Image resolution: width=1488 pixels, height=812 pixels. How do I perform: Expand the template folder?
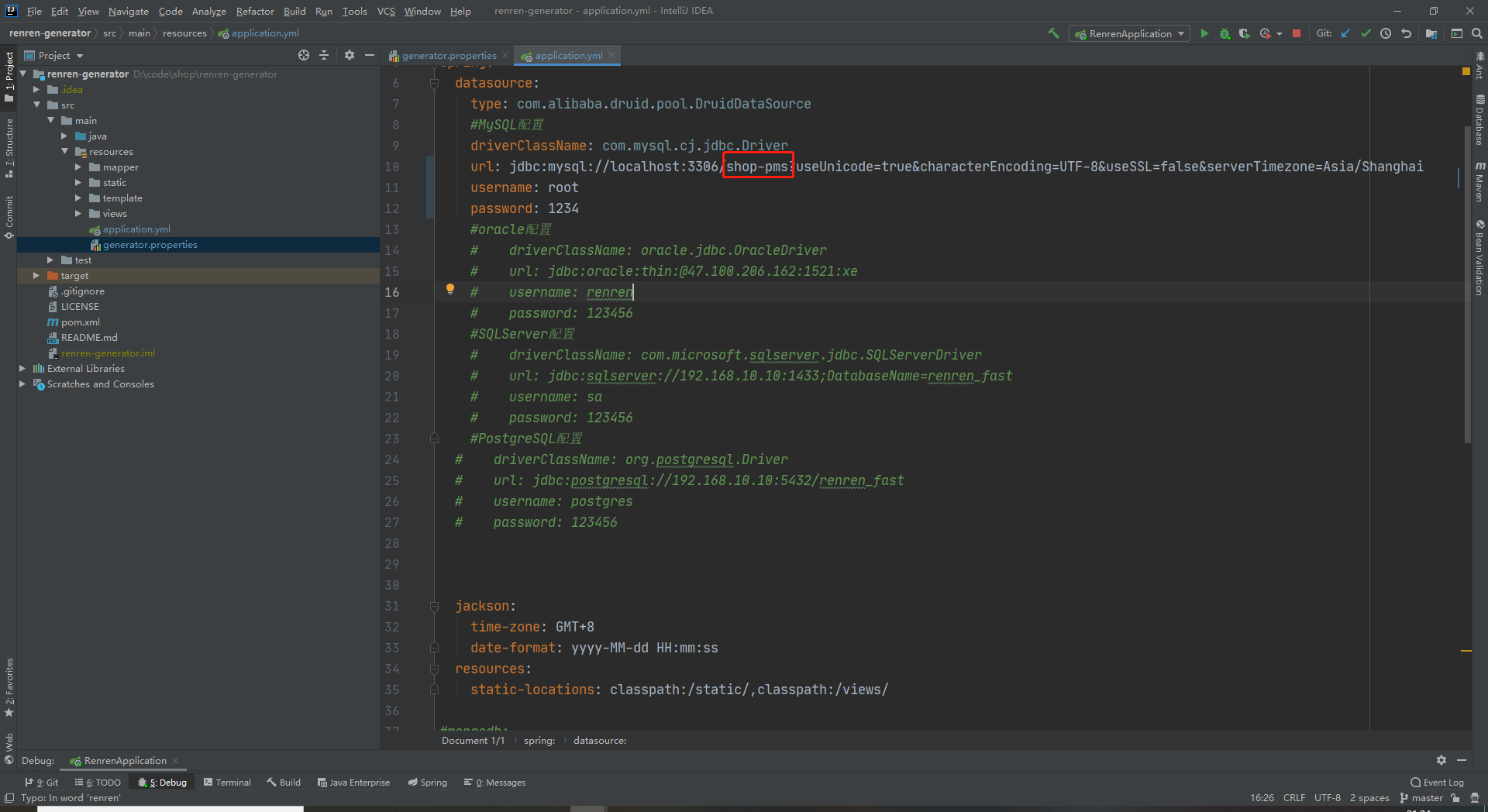click(x=78, y=198)
